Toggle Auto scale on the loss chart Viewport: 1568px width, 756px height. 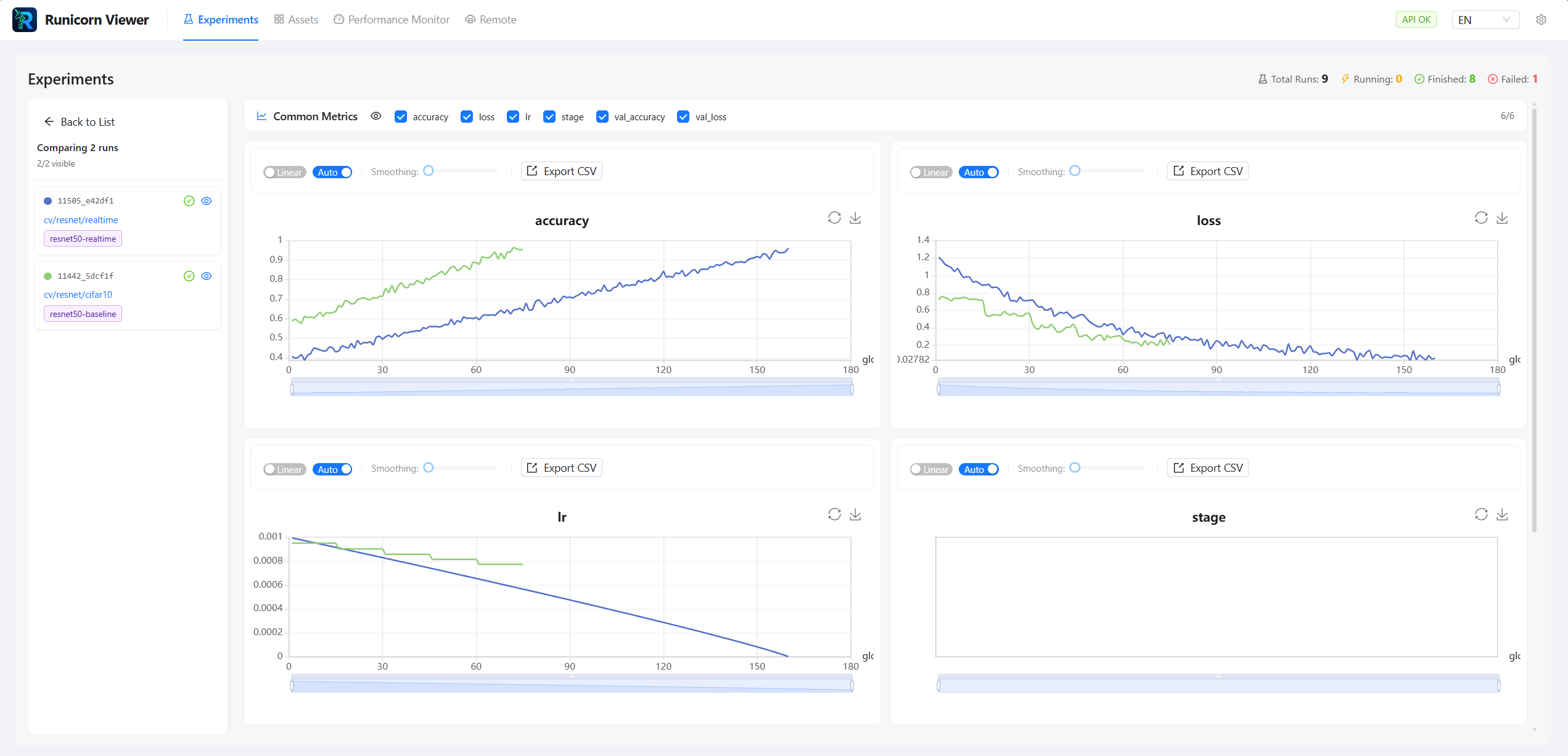pos(979,172)
